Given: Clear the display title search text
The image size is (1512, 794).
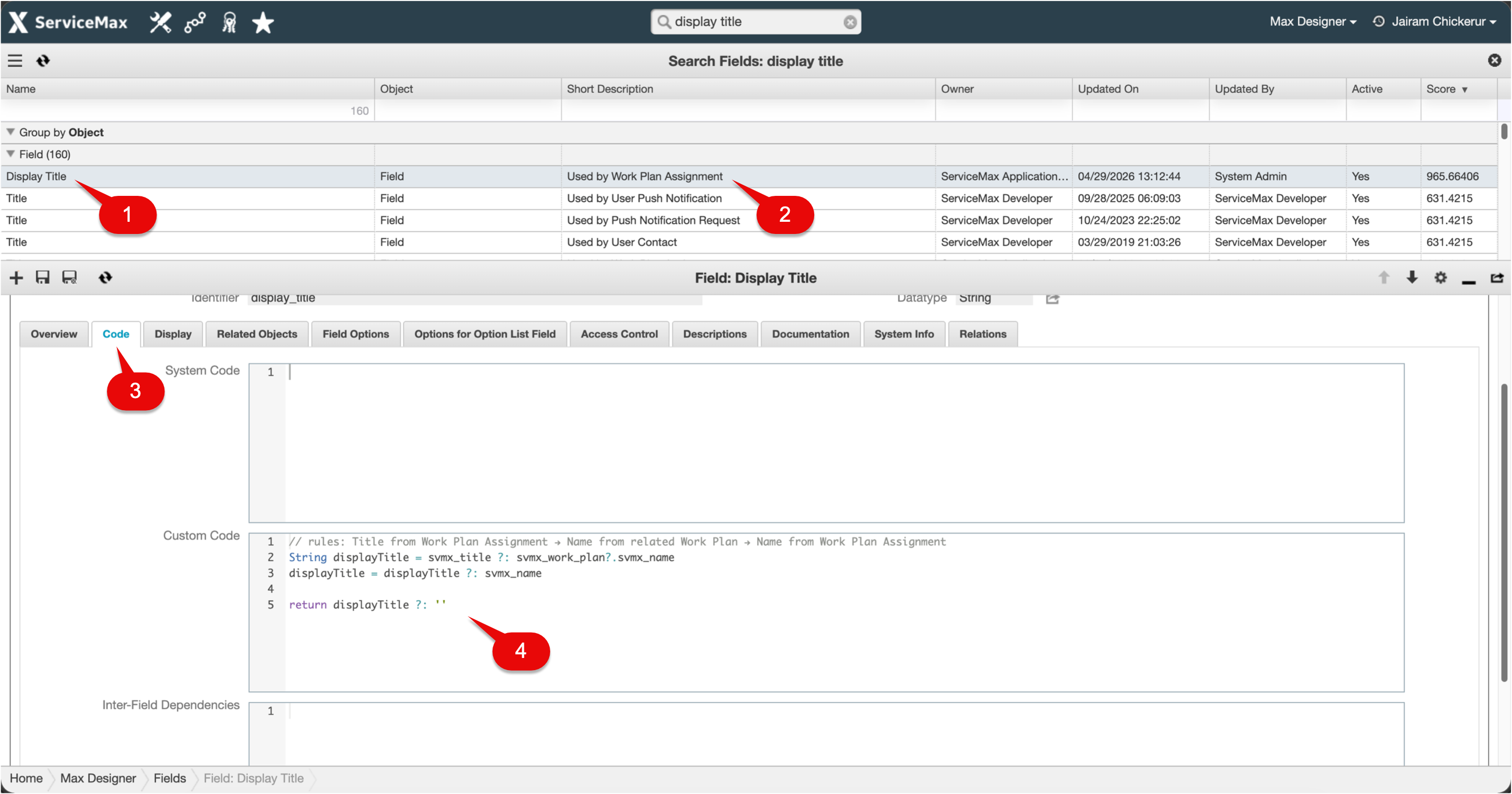Looking at the screenshot, I should tap(849, 22).
